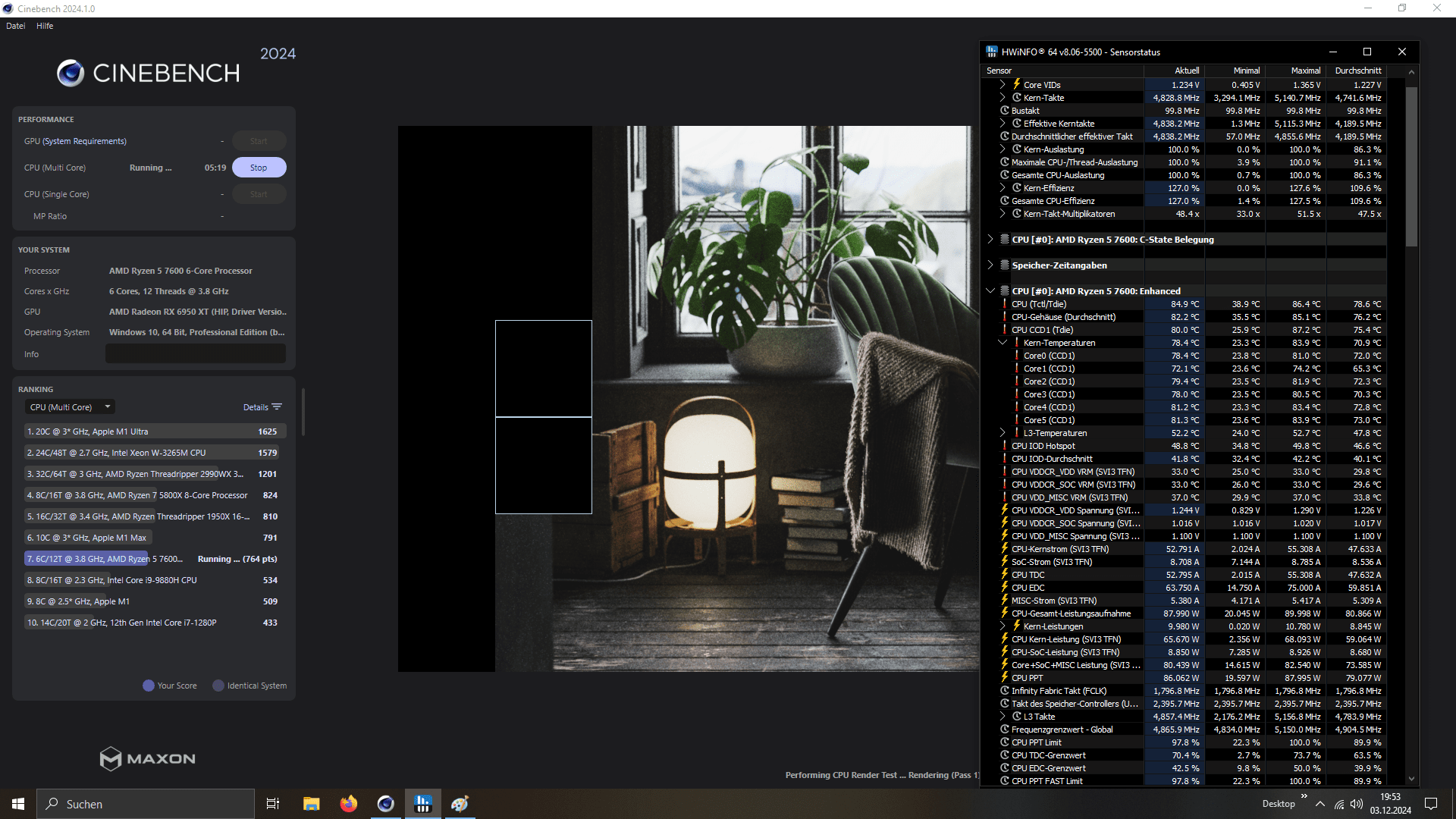Switch to HWiNFO via taskbar icon
Image resolution: width=1456 pixels, height=819 pixels.
(423, 804)
